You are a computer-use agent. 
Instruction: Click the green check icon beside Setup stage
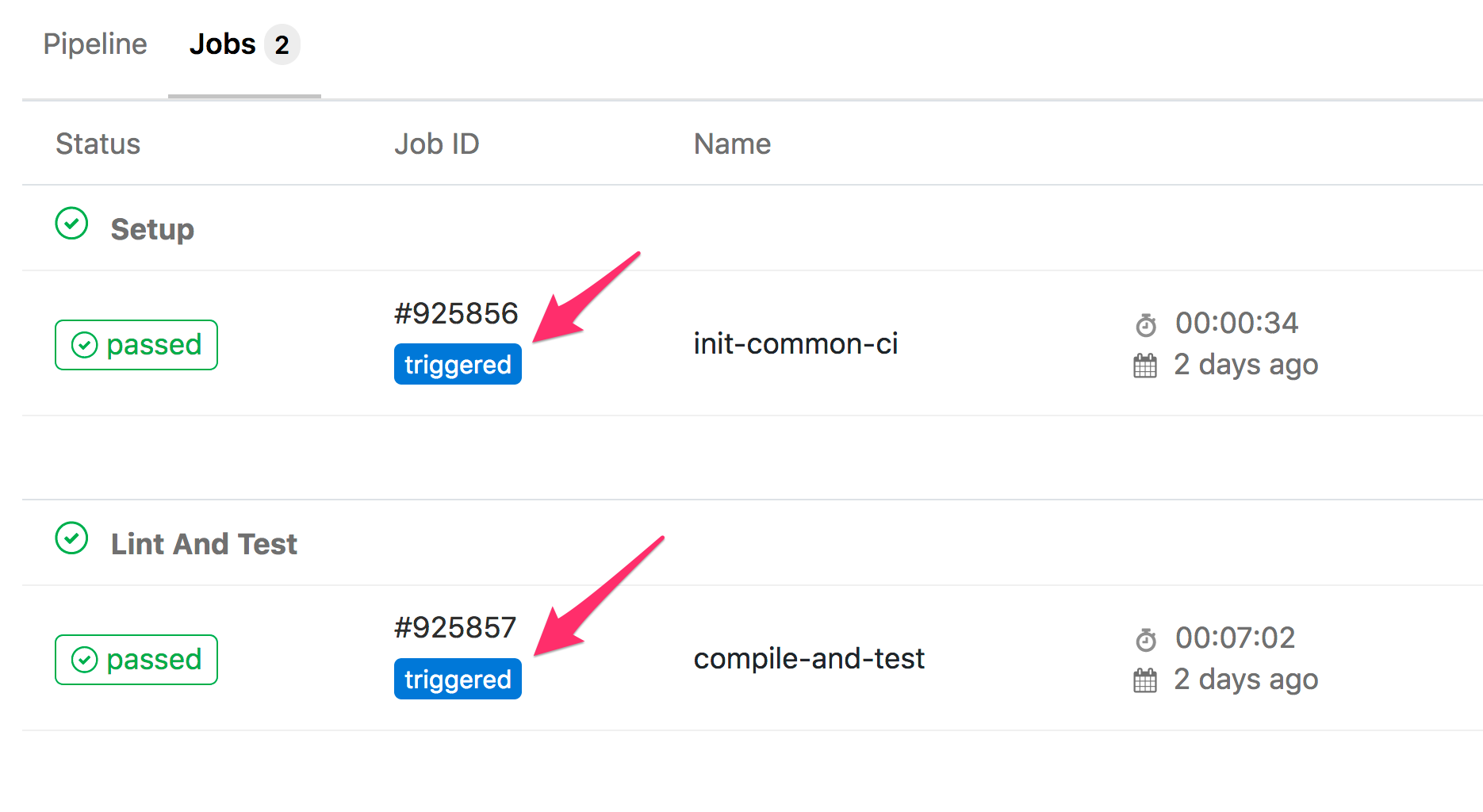click(x=72, y=224)
